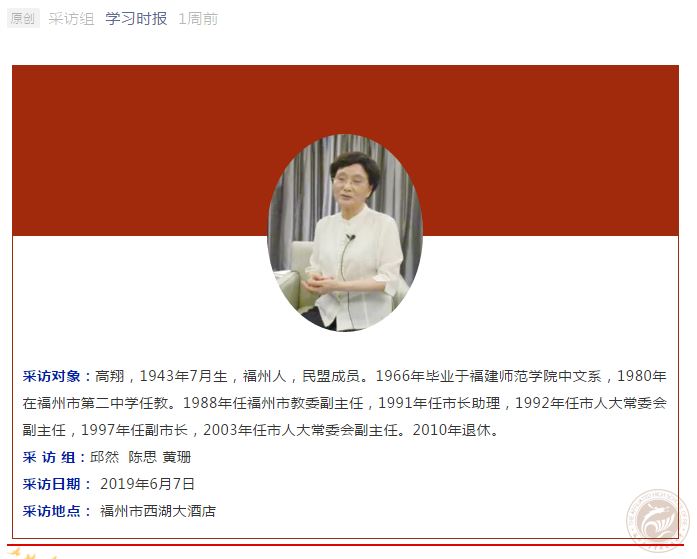Open the 学习时报 account link
This screenshot has width=697, height=559.
click(x=136, y=19)
